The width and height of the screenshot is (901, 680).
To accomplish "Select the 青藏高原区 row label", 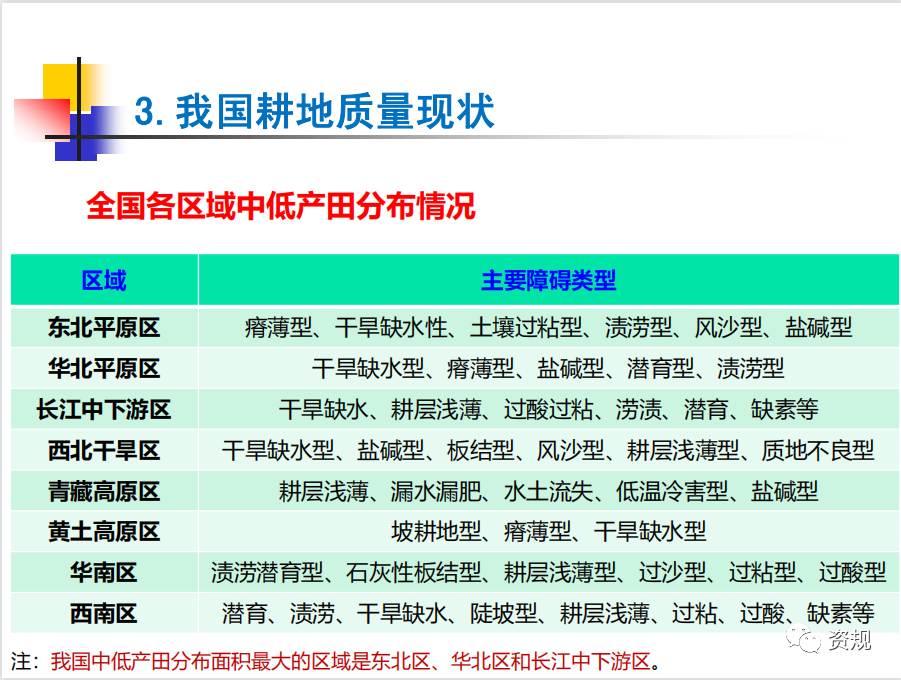I will pos(104,491).
